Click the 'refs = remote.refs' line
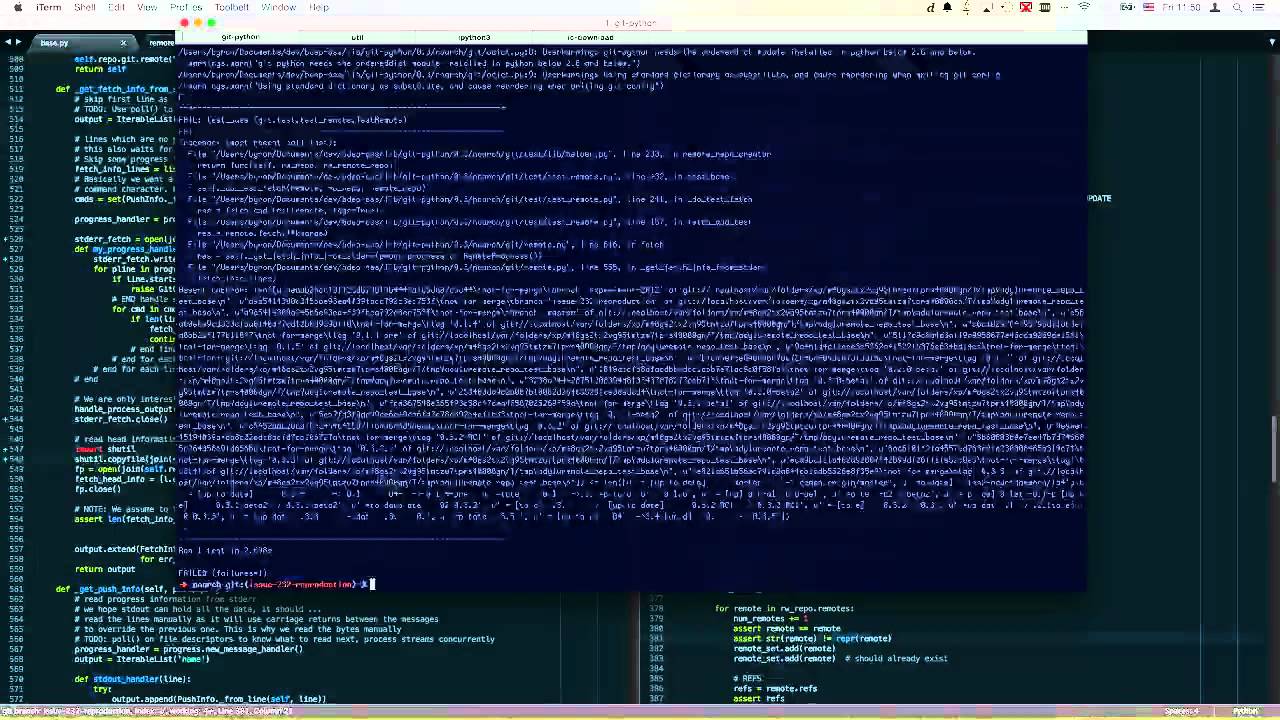The width and height of the screenshot is (1280, 720). tap(775, 688)
